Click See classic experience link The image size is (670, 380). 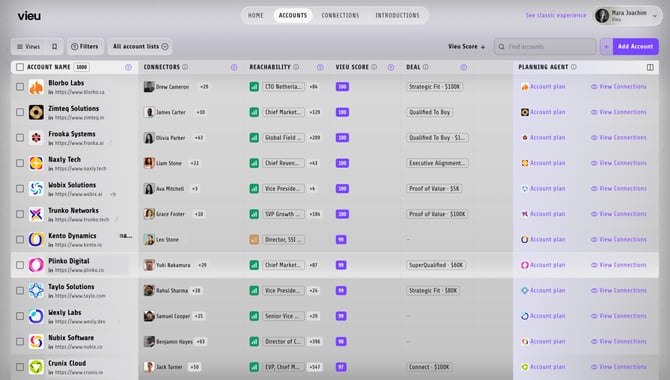[556, 15]
